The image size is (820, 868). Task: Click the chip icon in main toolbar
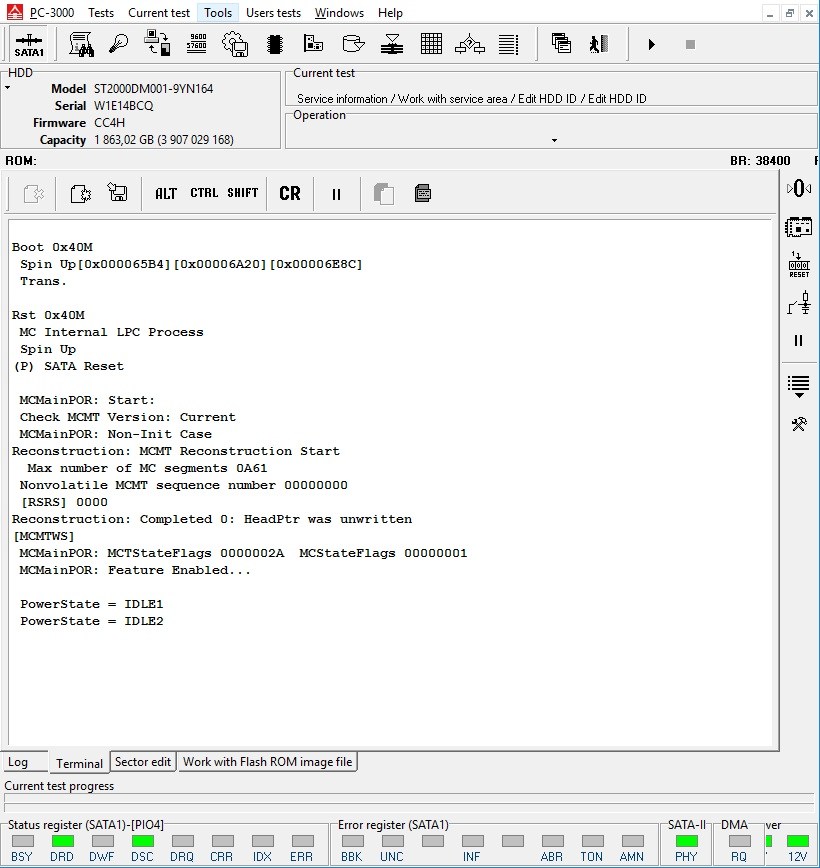pos(275,44)
